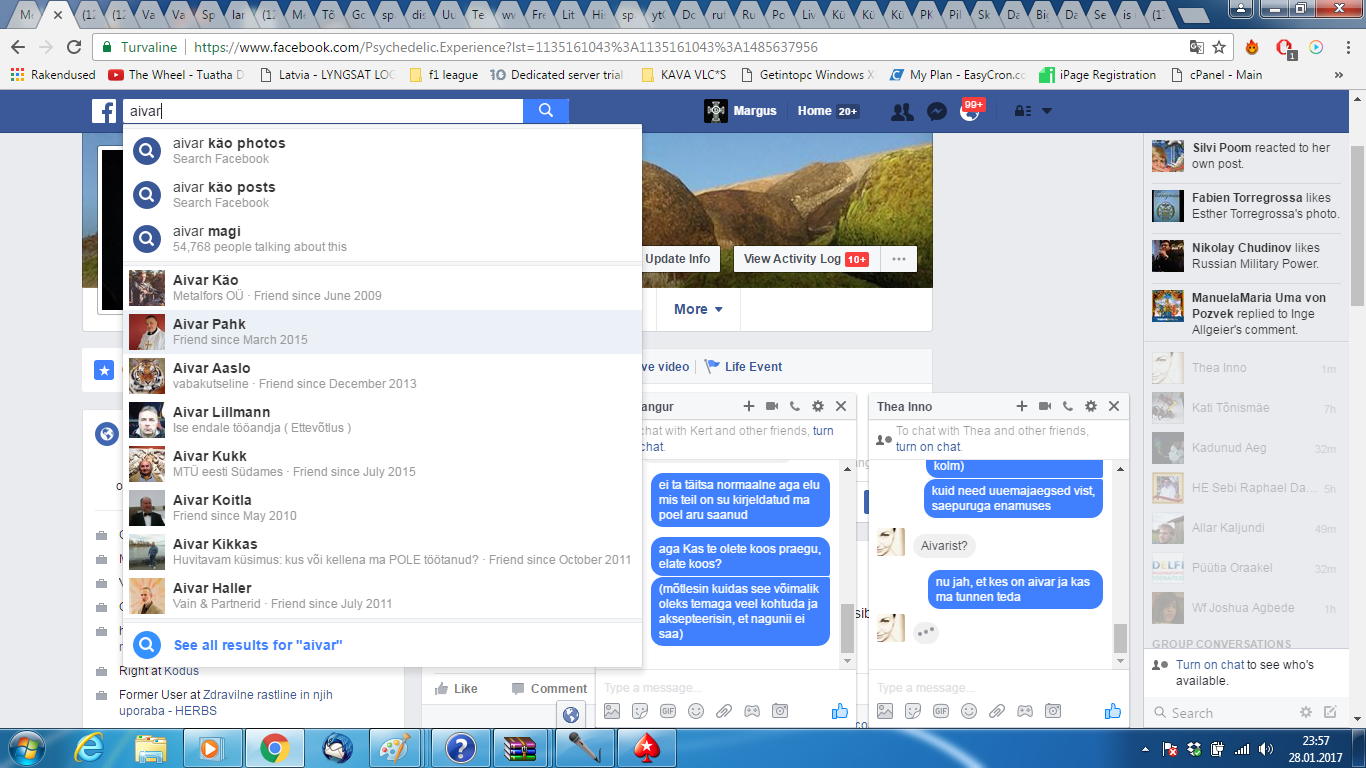Image resolution: width=1366 pixels, height=768 pixels.
Task: Click See all results for "aivar"
Action: coord(382,645)
